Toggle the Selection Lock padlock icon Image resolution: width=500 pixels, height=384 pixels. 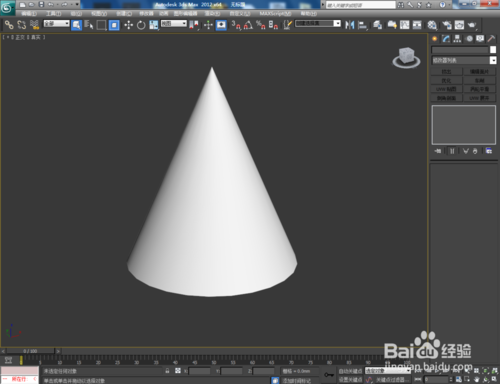click(x=167, y=371)
